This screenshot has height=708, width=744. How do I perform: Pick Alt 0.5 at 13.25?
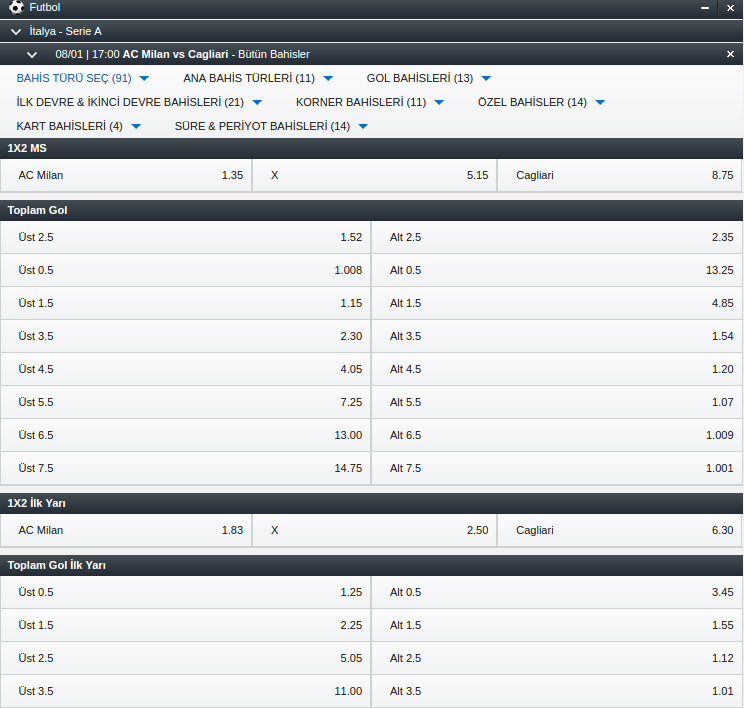557,270
